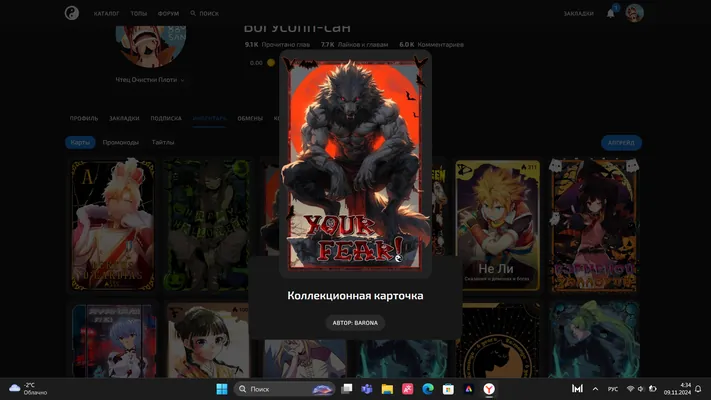Open Windows notification center bell
The height and width of the screenshot is (400, 711).
(698, 389)
